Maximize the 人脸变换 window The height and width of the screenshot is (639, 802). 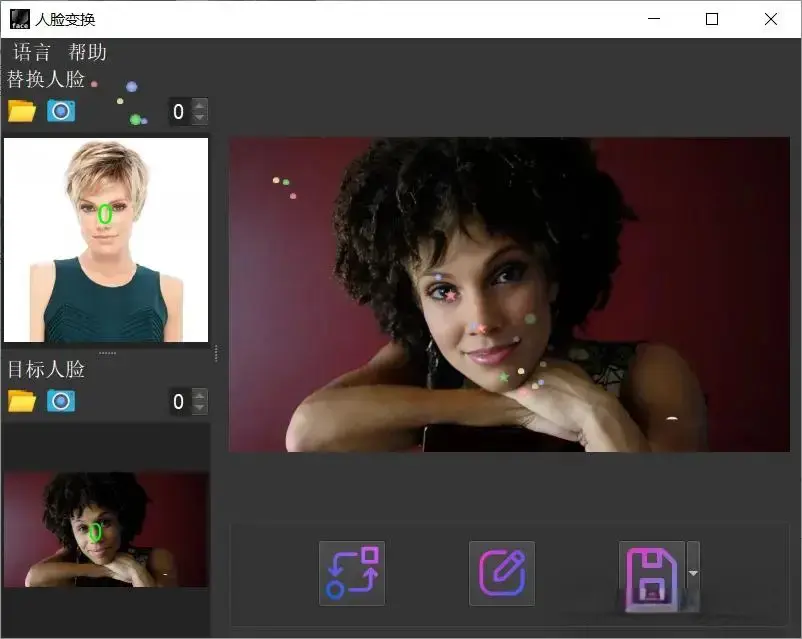(x=711, y=19)
